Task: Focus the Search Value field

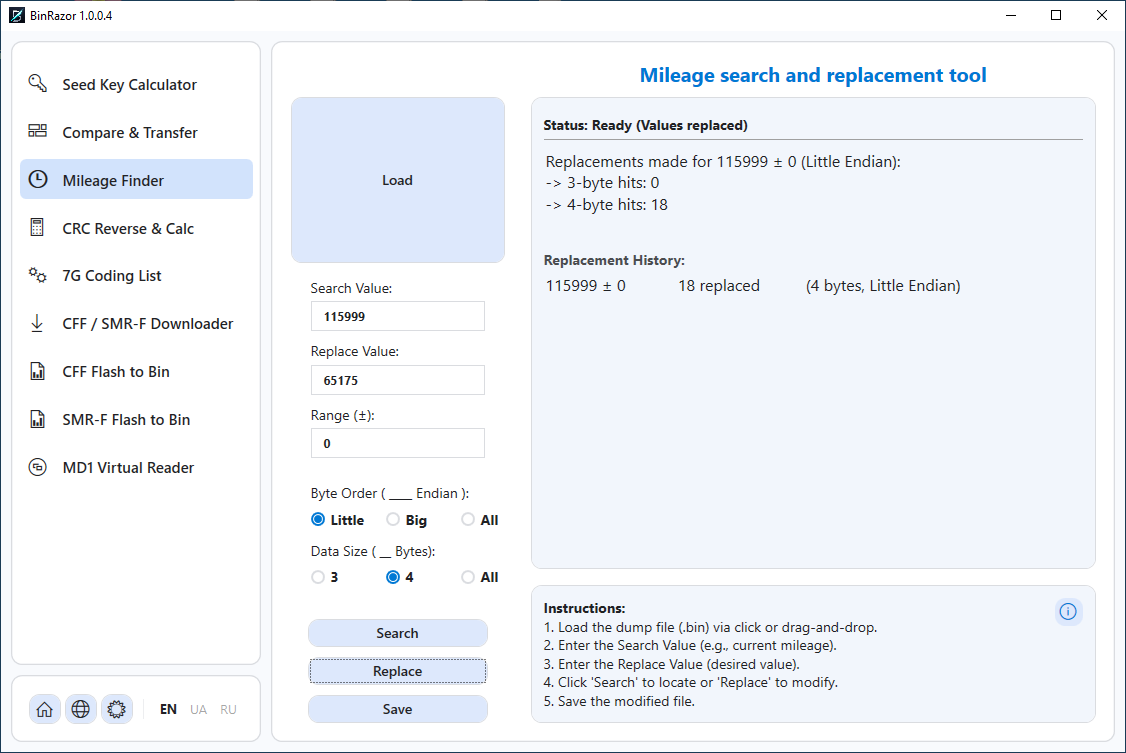Action: click(x=398, y=317)
